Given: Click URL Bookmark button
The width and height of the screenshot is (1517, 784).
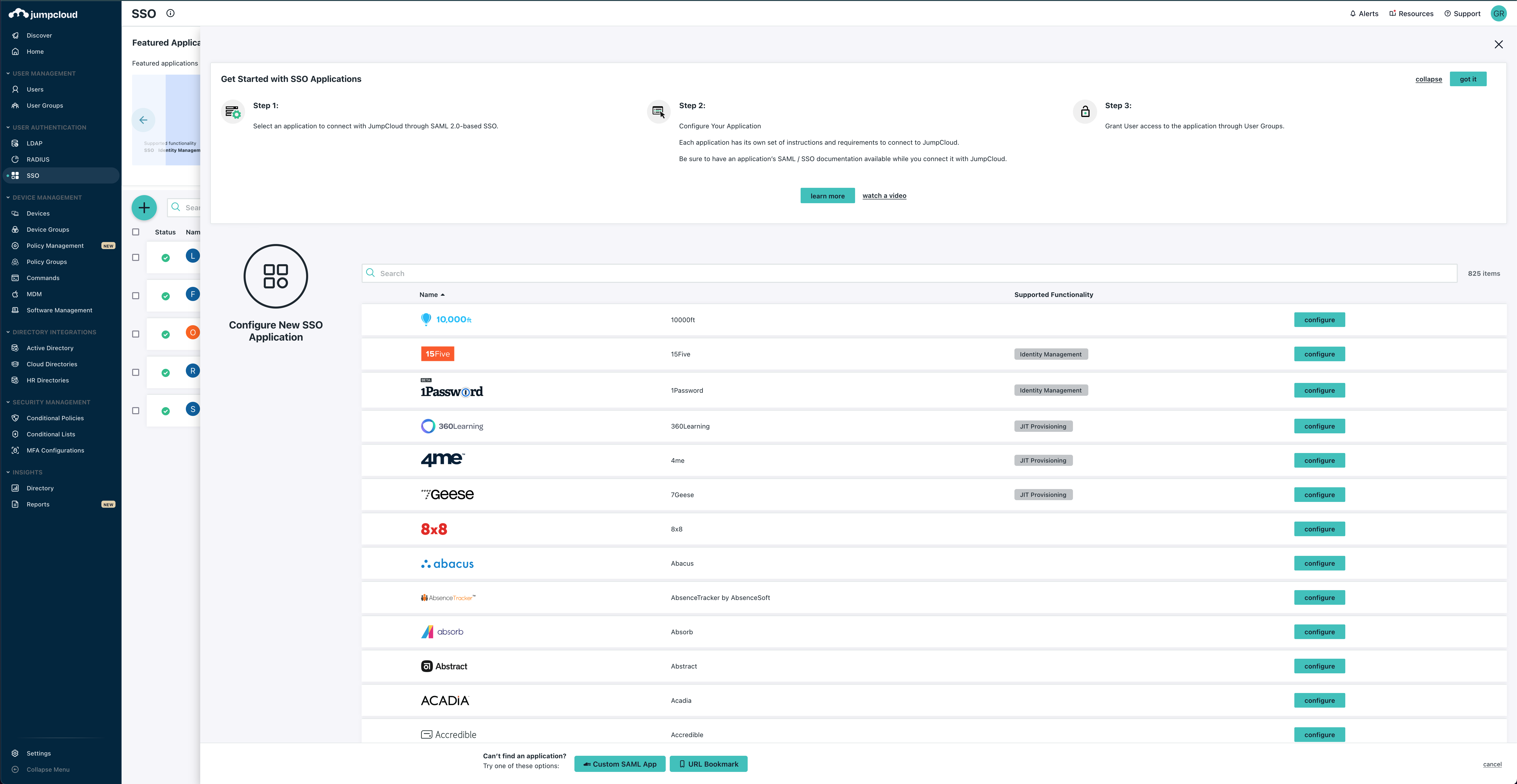Looking at the screenshot, I should click(x=708, y=764).
